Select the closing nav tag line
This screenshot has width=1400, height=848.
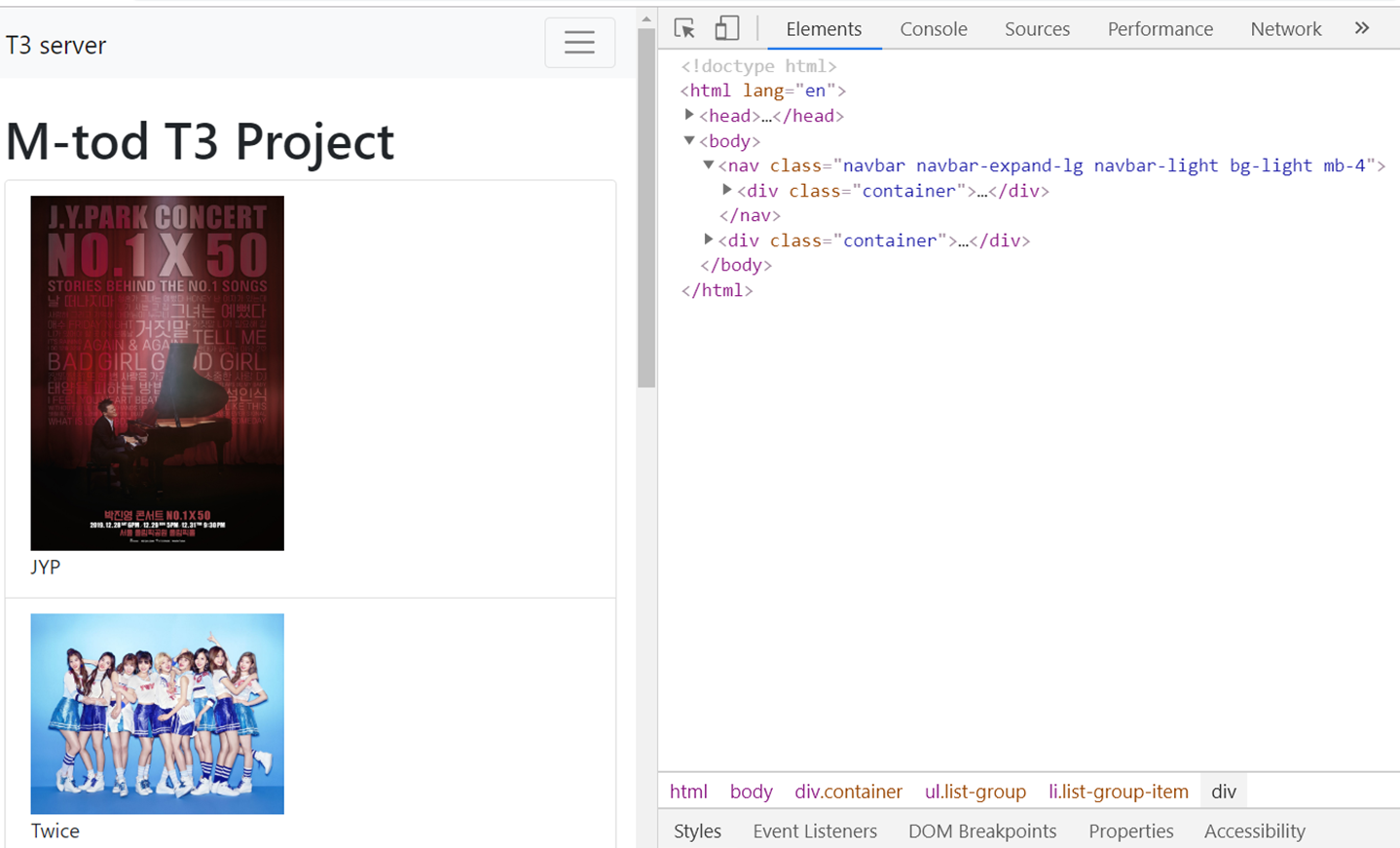[x=750, y=215]
